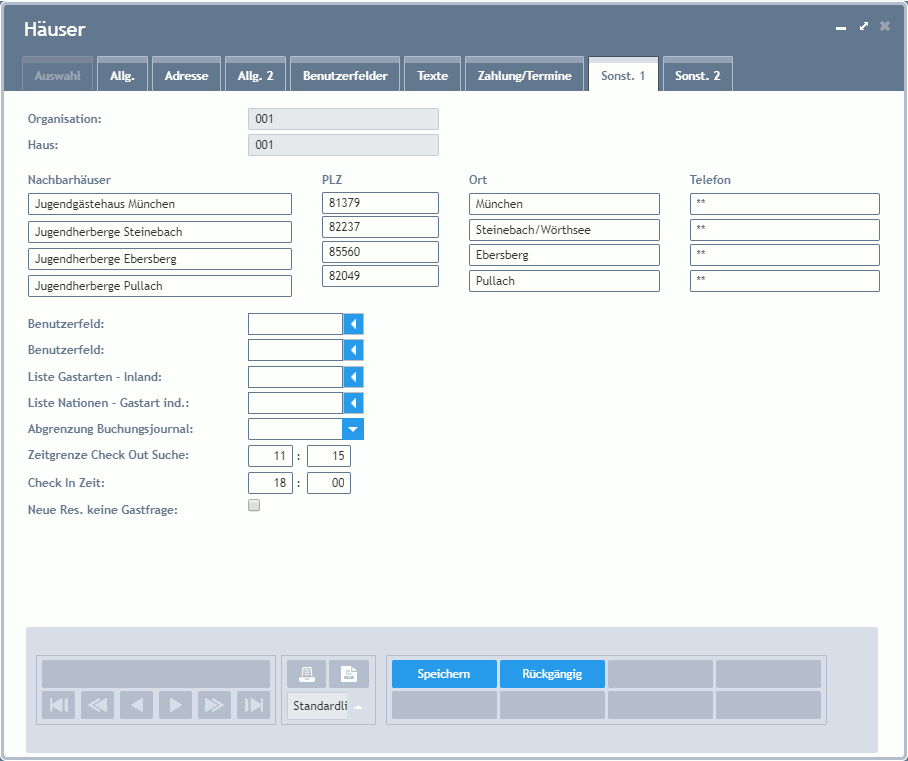Go to last record navigation icon

click(x=253, y=705)
